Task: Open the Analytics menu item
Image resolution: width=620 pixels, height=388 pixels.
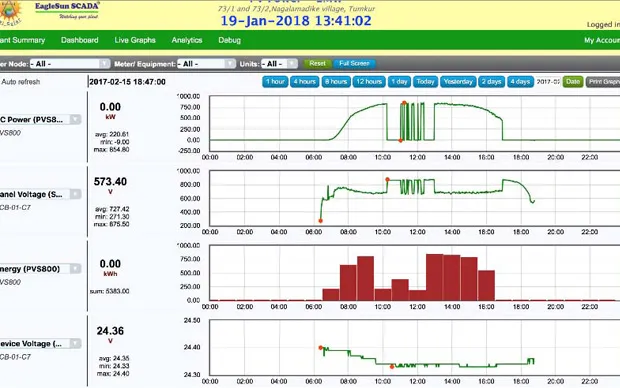Action: tap(187, 40)
